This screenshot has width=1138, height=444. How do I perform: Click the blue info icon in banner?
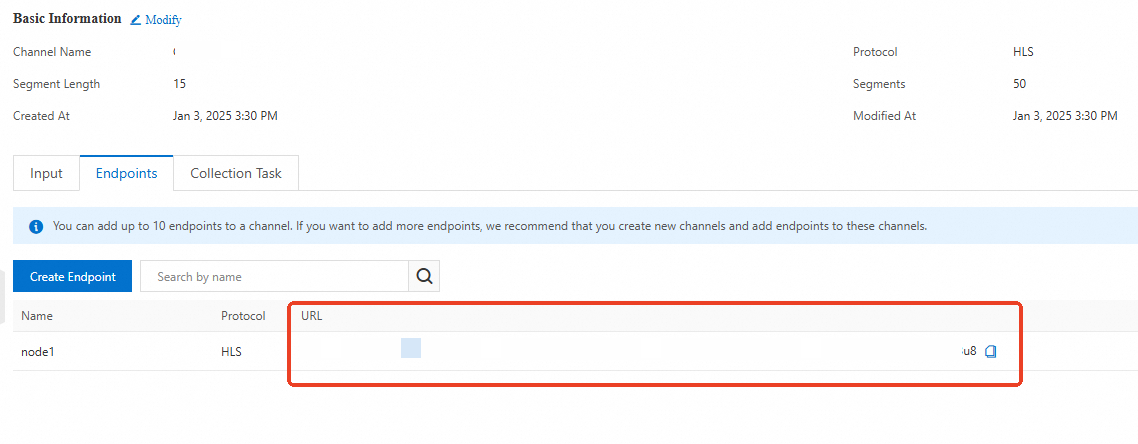[x=36, y=226]
